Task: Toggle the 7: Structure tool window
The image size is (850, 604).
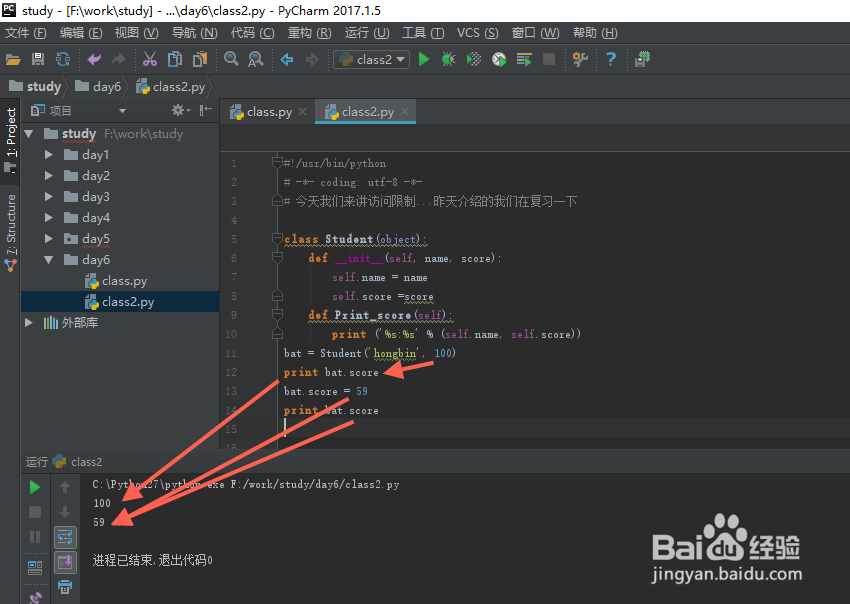Action: click(x=11, y=232)
